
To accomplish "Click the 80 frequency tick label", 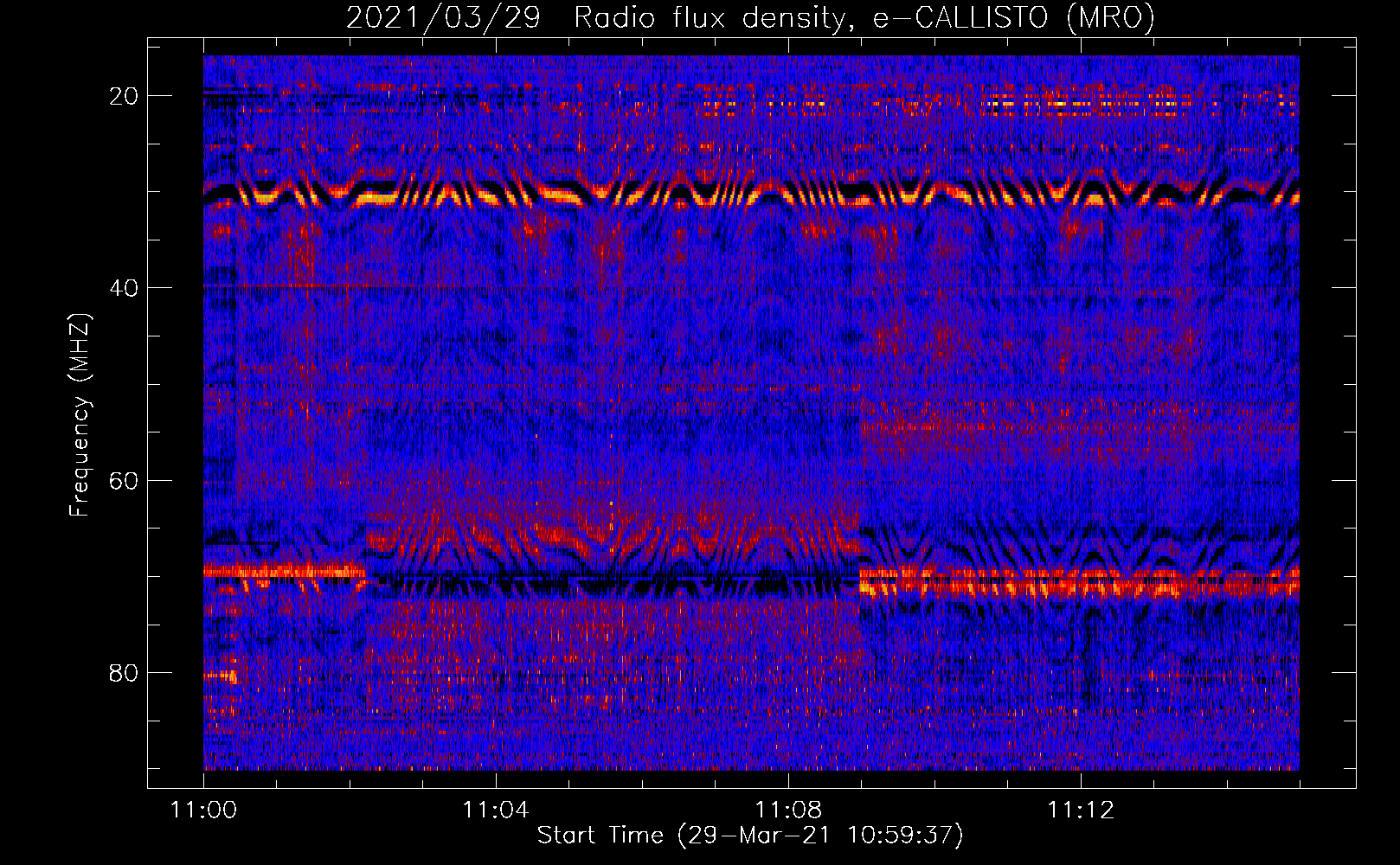I will click(x=124, y=673).
